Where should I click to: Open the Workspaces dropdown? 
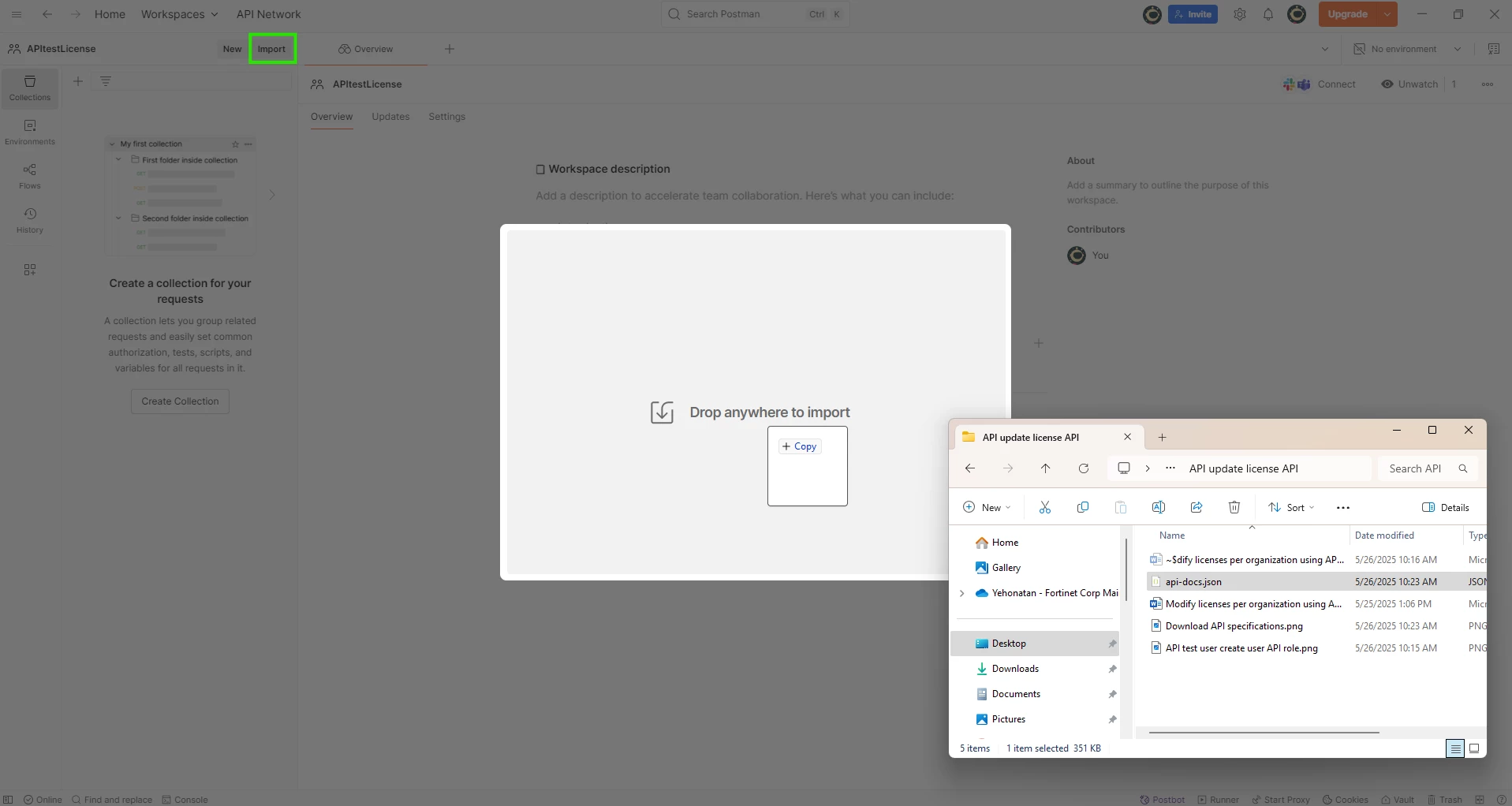[180, 14]
